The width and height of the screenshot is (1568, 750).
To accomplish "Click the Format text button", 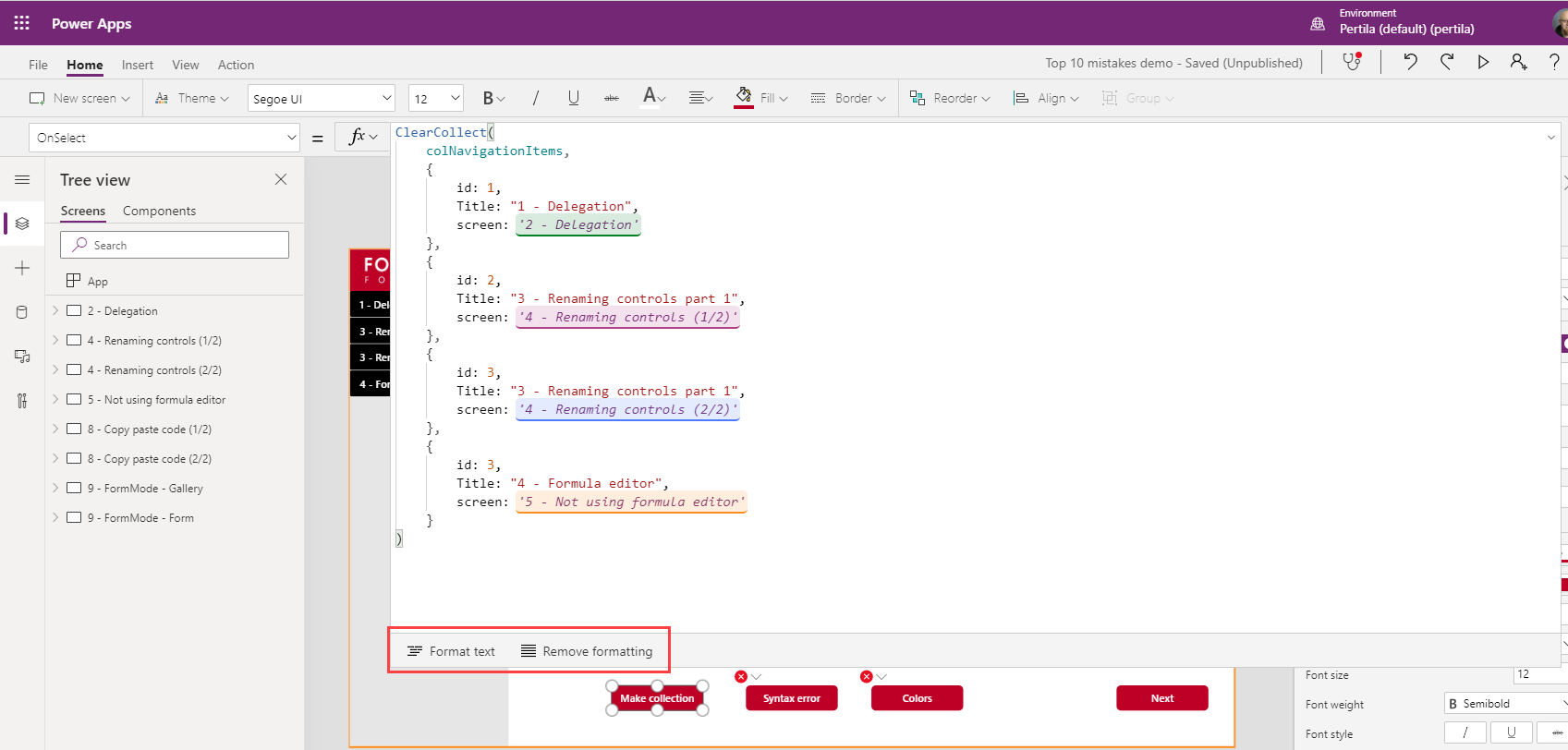I will click(x=452, y=651).
